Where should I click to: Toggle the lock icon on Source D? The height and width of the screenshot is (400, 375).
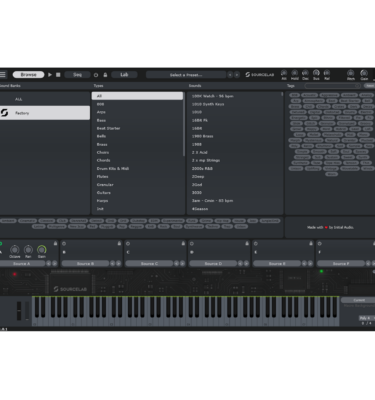click(x=247, y=243)
